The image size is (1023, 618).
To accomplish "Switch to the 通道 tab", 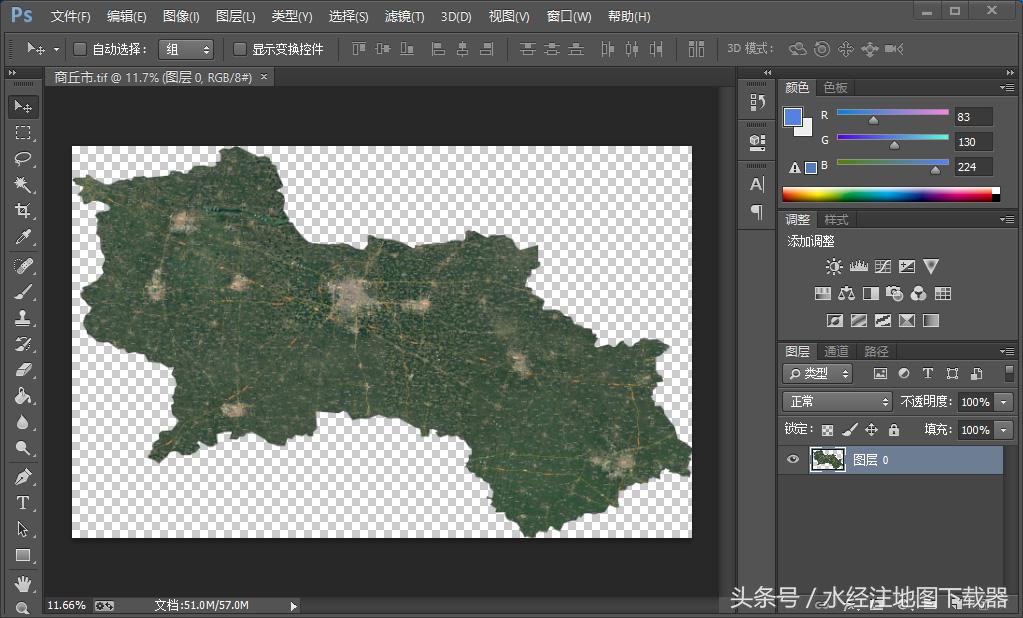I will [x=836, y=351].
